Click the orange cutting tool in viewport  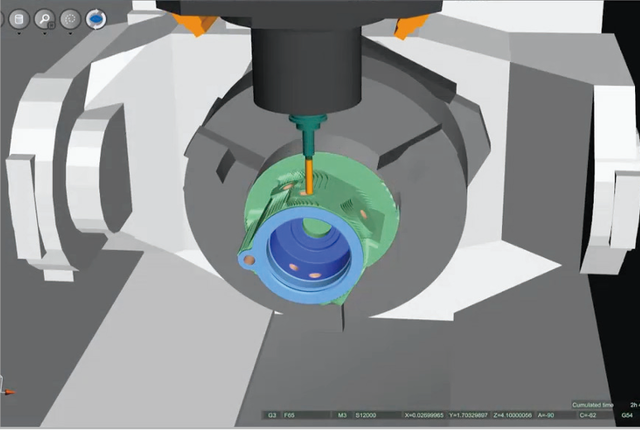pyautogui.click(x=309, y=176)
